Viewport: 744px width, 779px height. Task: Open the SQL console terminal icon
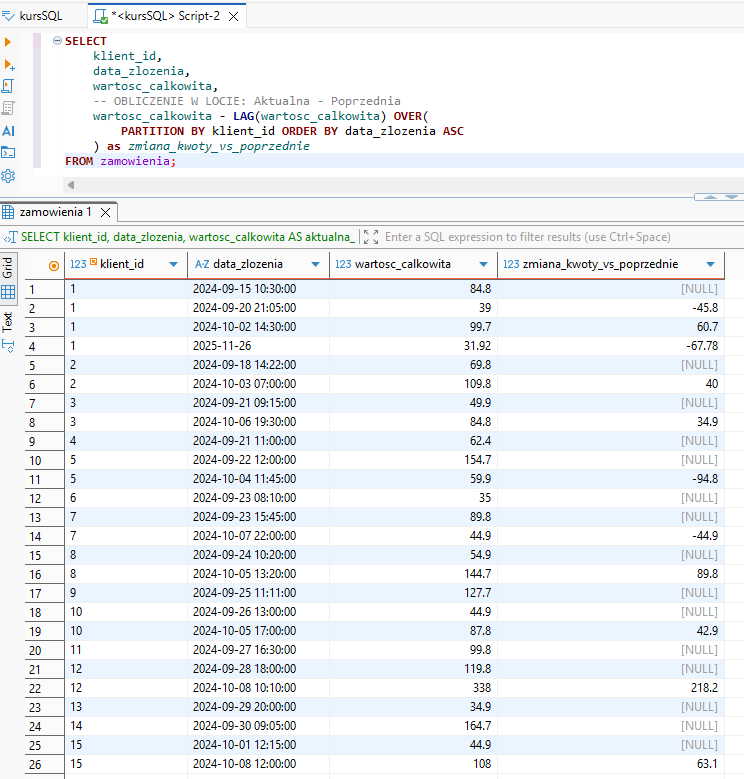point(8,152)
